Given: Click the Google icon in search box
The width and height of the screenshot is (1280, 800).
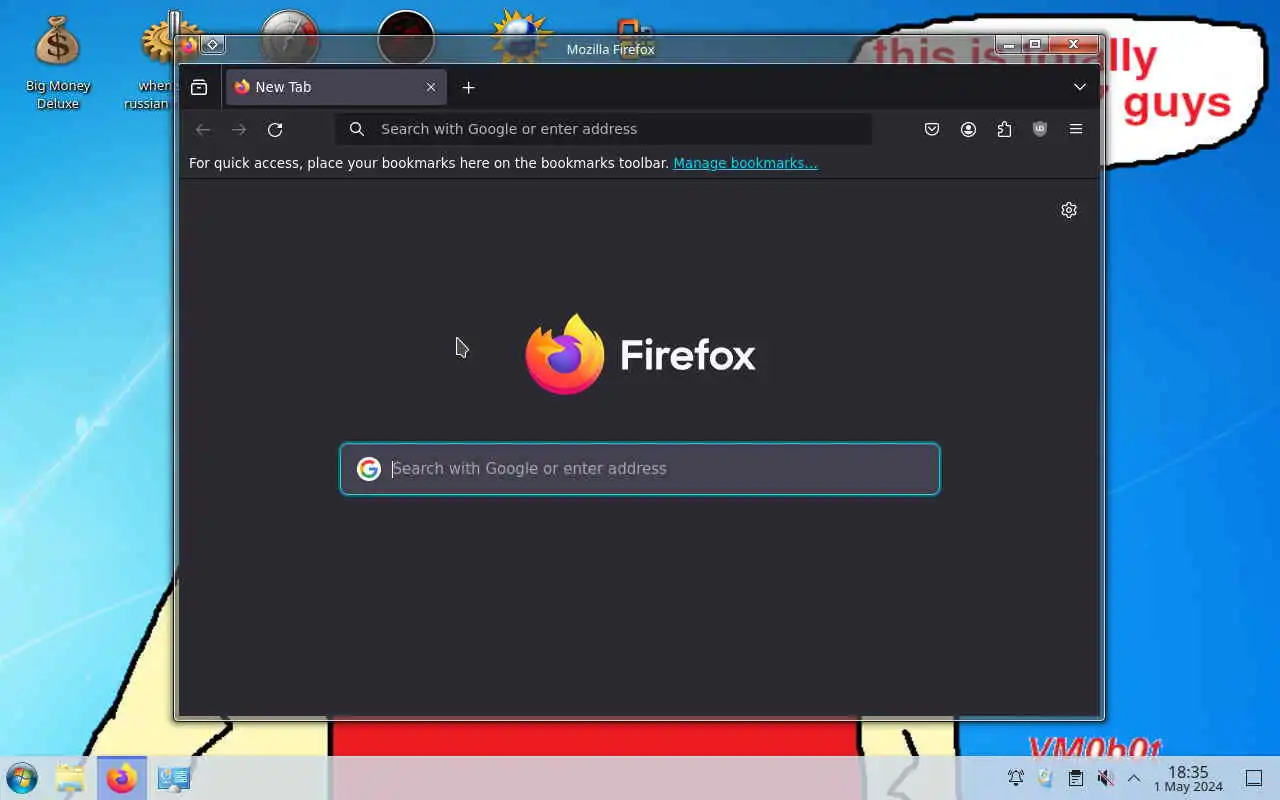Looking at the screenshot, I should click(369, 469).
